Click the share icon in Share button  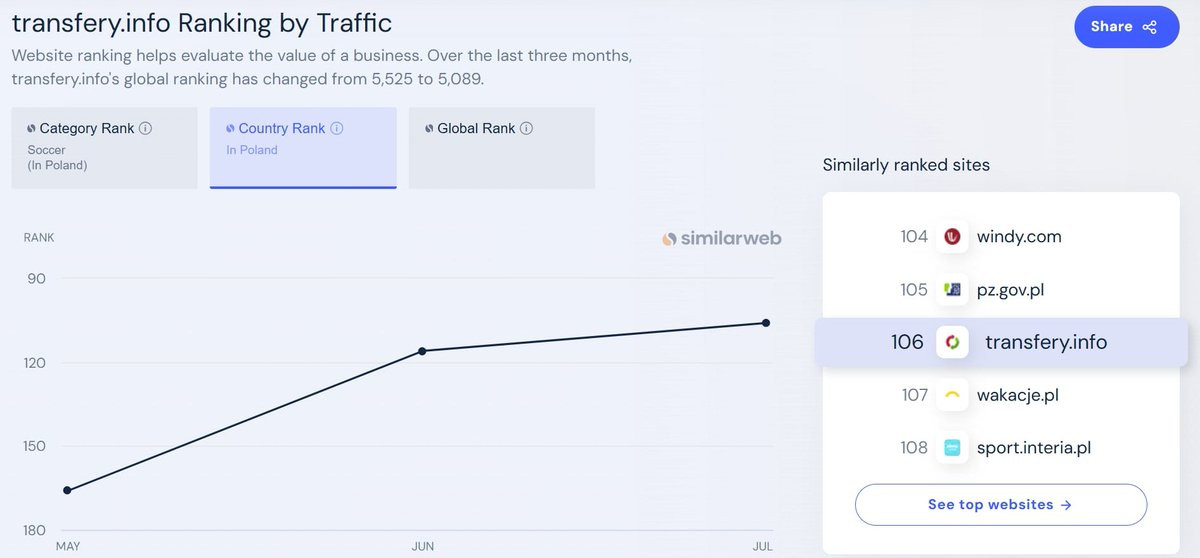click(x=1150, y=27)
